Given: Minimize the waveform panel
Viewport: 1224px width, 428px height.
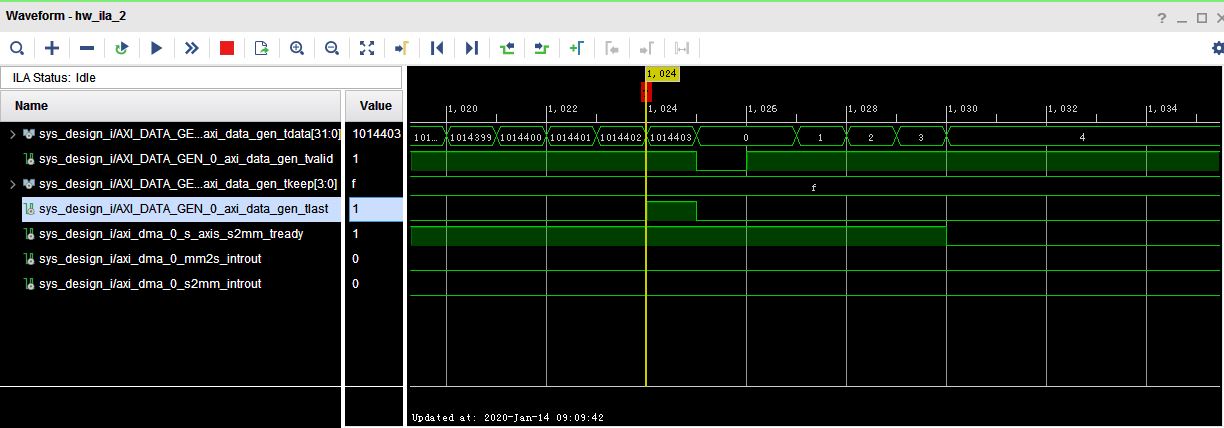Looking at the screenshot, I should 1181,19.
